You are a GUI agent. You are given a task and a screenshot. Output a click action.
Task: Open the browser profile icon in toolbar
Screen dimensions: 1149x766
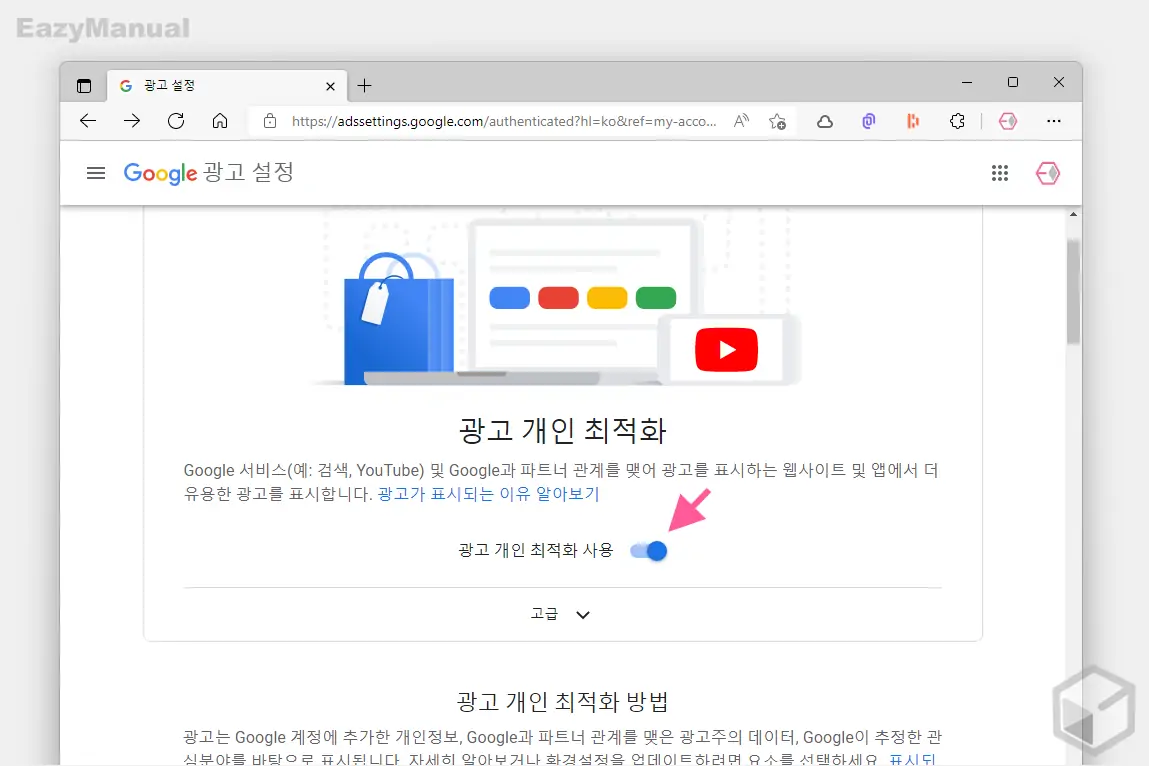[1008, 121]
